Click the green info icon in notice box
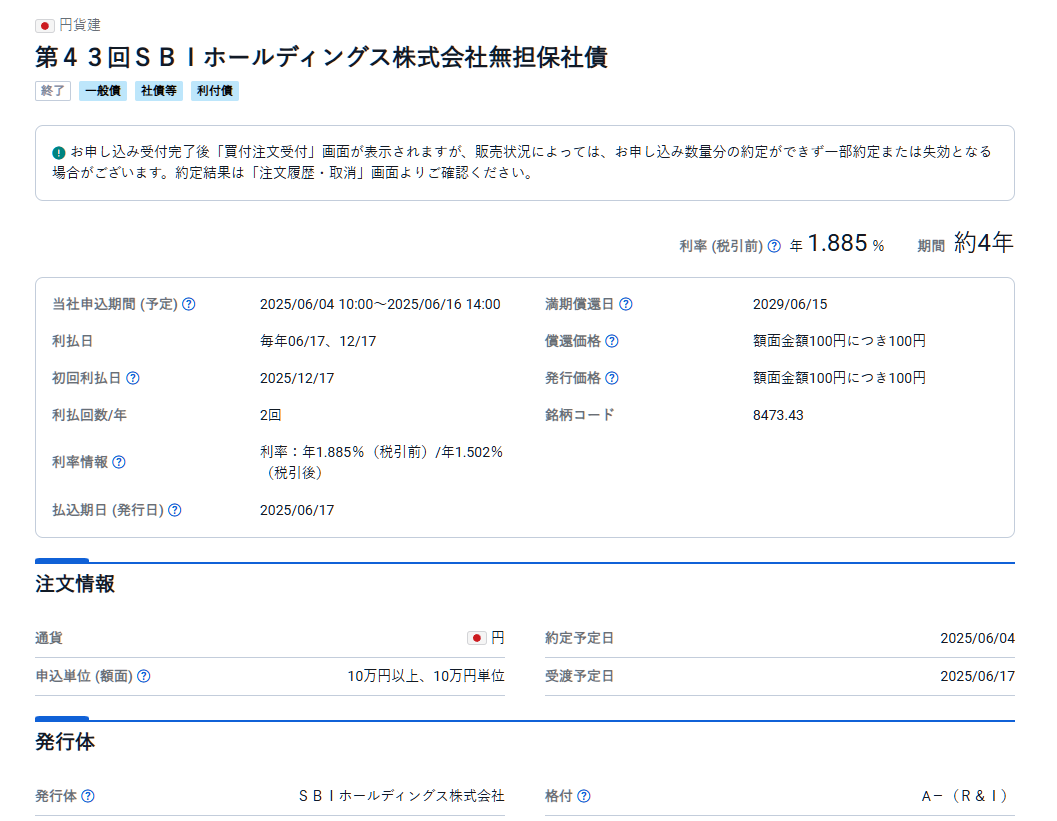Screen dimensions: 1057x821 tap(59, 152)
